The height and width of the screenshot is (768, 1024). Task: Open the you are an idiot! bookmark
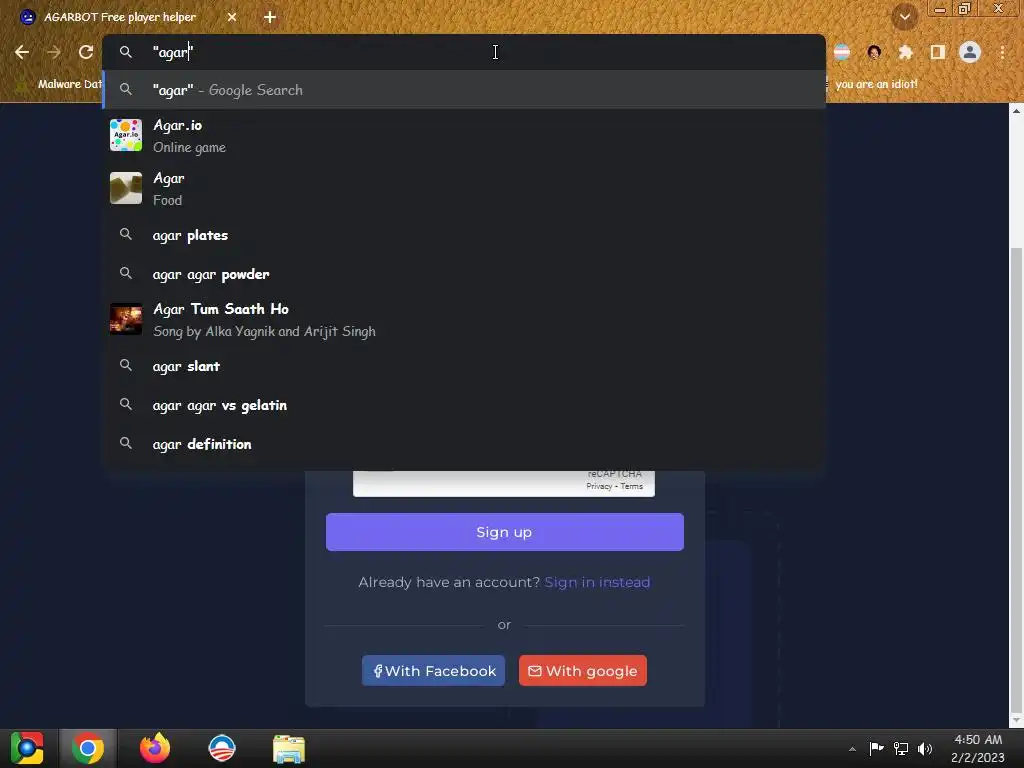coord(875,84)
